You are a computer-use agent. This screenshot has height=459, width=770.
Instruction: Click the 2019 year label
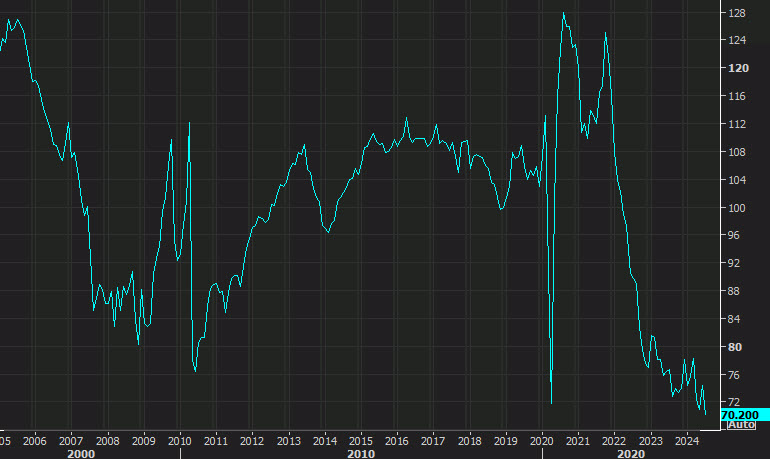(x=506, y=441)
